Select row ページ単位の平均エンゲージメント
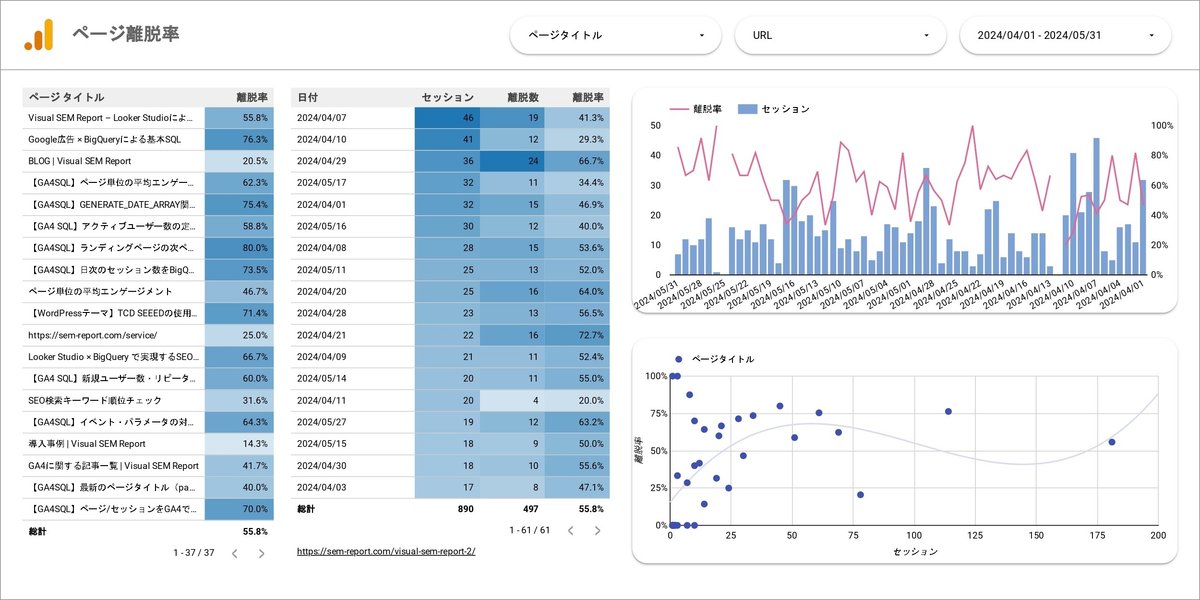 148,291
